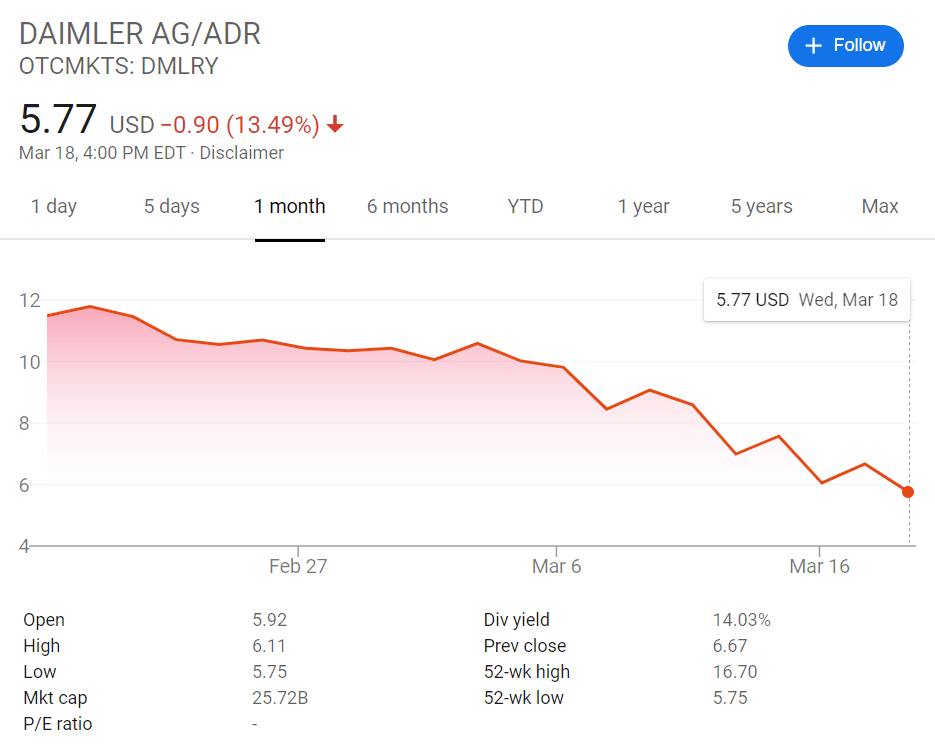This screenshot has height=752, width=935.
Task: View the 5 years price history
Action: (x=761, y=206)
